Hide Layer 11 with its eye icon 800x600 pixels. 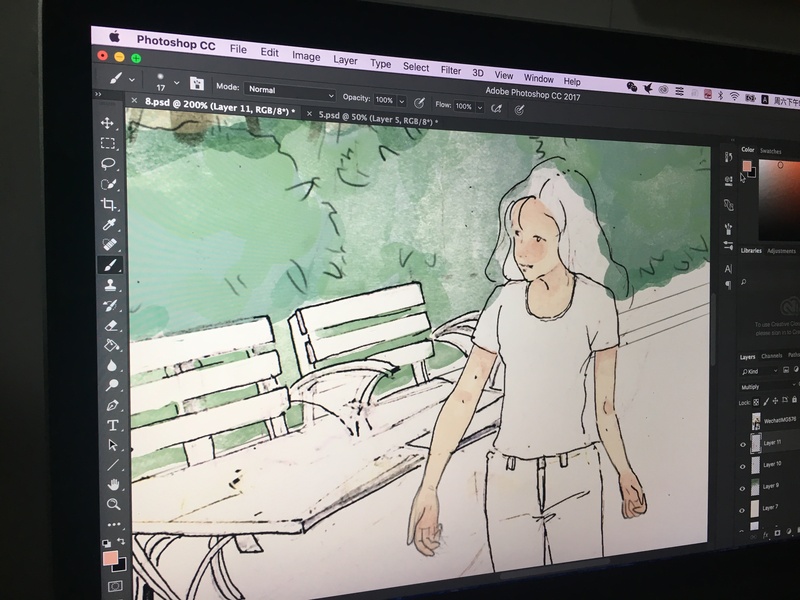[743, 445]
